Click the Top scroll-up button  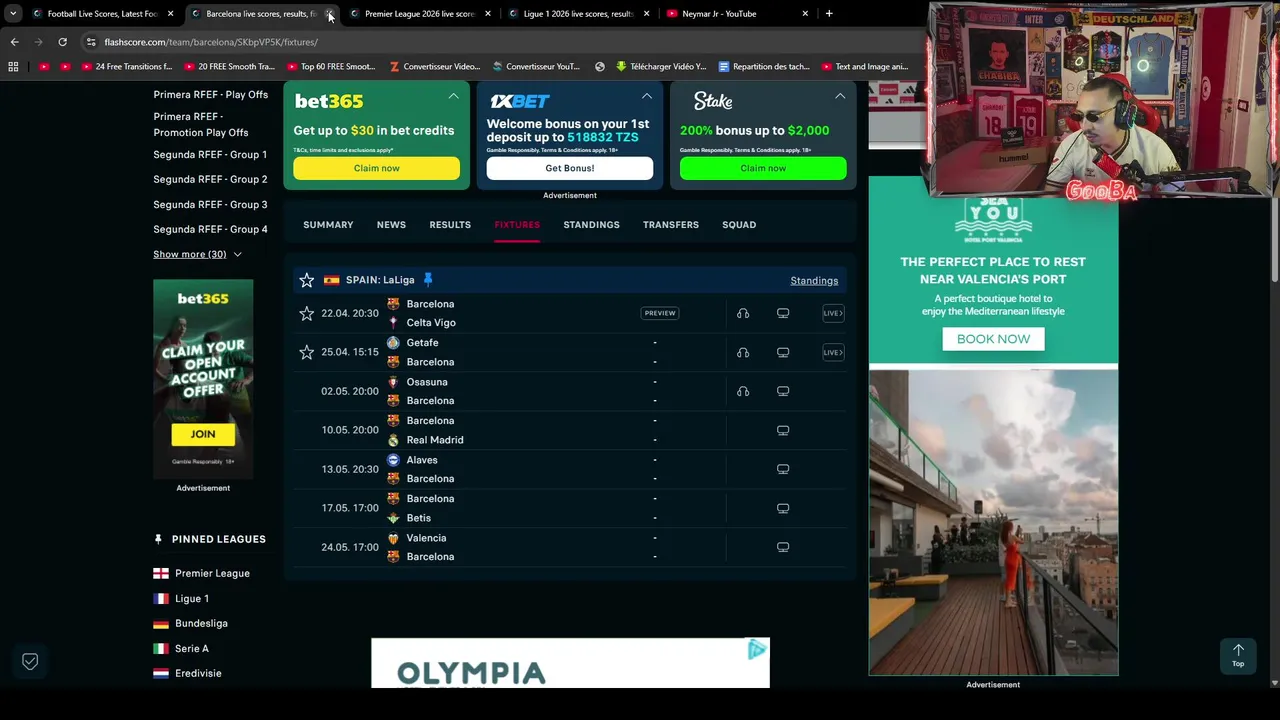pos(1238,655)
